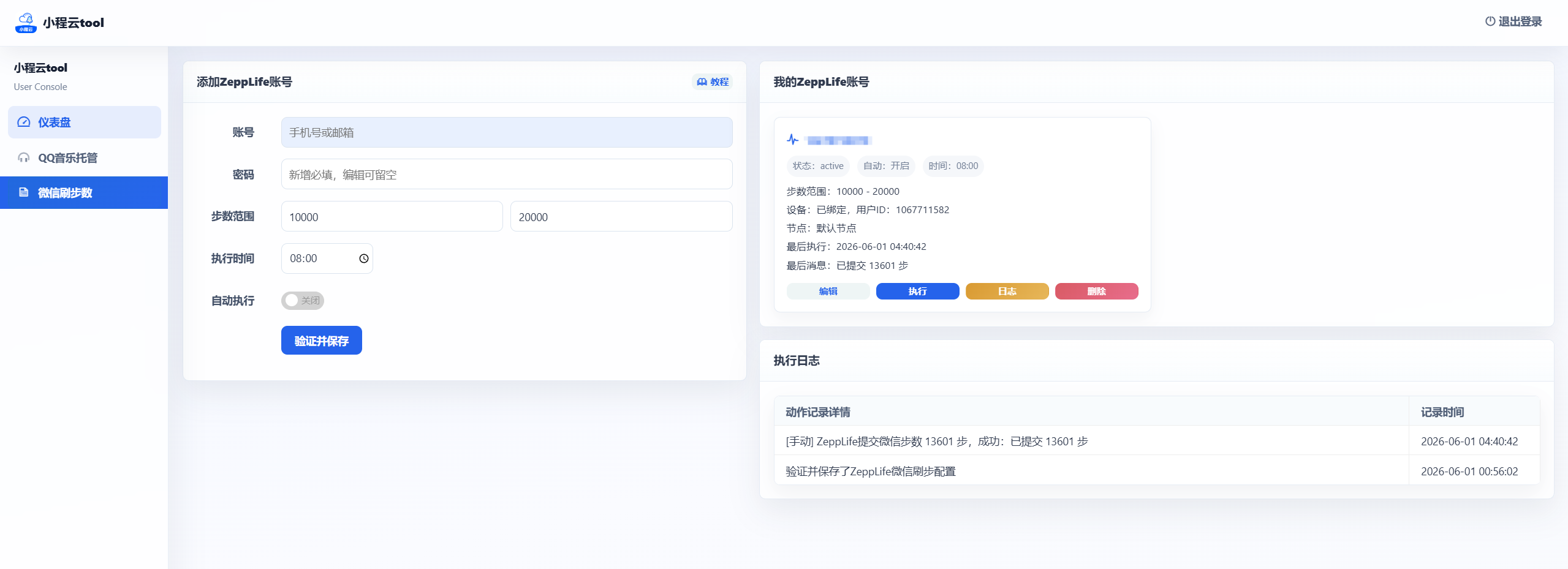
Task: Click the log time 2026-06-01 04:40:42
Action: (1469, 442)
